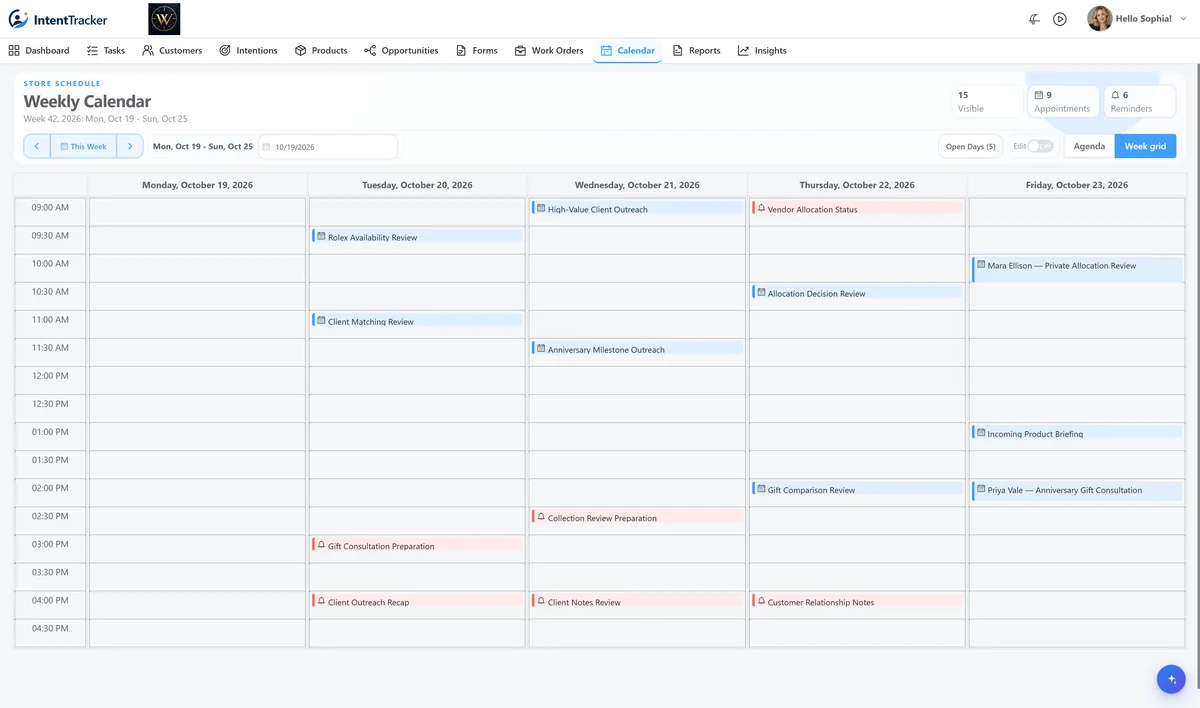
Task: Click the Opportunities share-nodes icon
Action: [x=370, y=50]
